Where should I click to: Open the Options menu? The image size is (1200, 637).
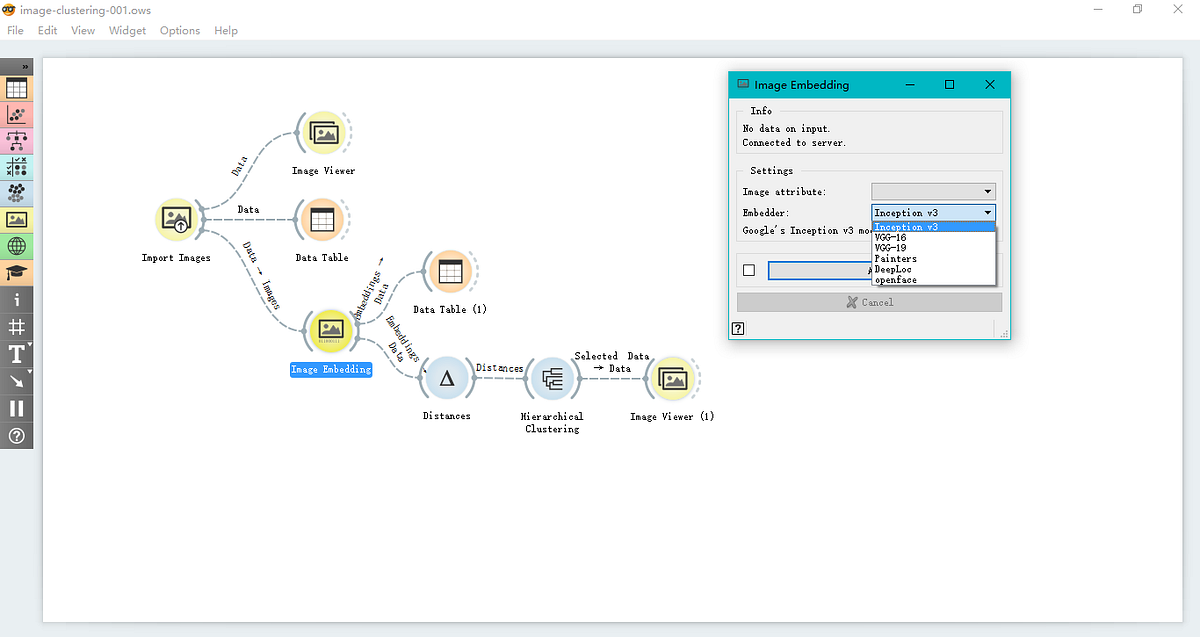tap(179, 30)
